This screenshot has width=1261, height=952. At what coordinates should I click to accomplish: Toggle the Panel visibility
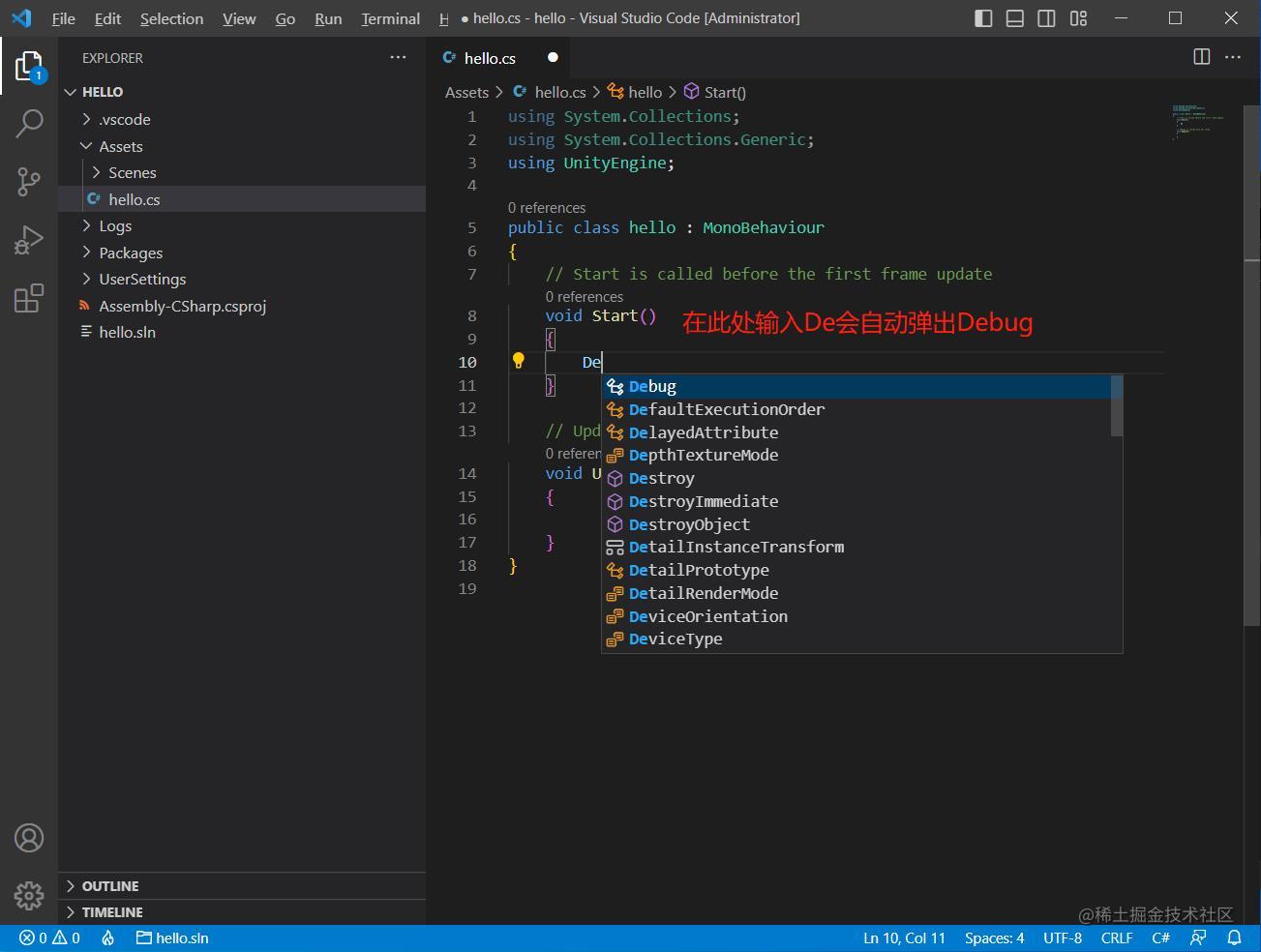coord(1014,17)
